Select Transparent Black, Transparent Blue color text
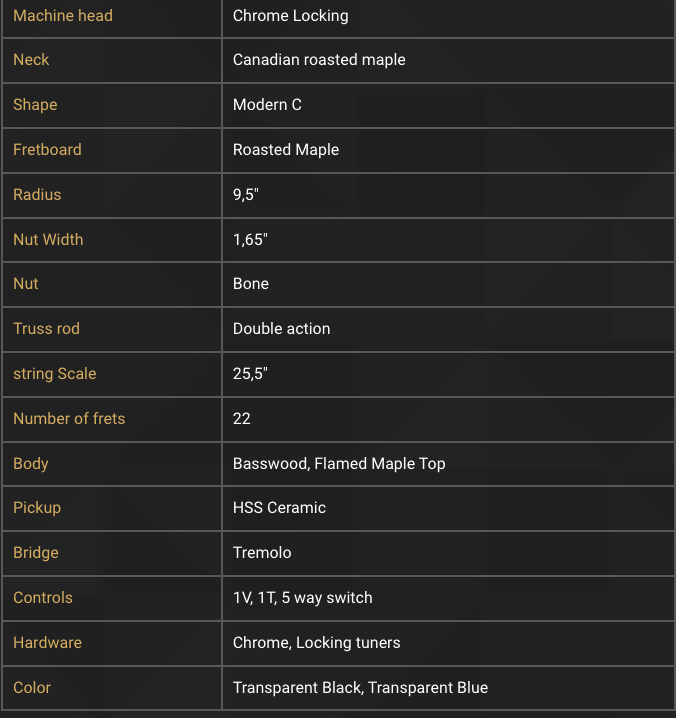 tap(360, 688)
